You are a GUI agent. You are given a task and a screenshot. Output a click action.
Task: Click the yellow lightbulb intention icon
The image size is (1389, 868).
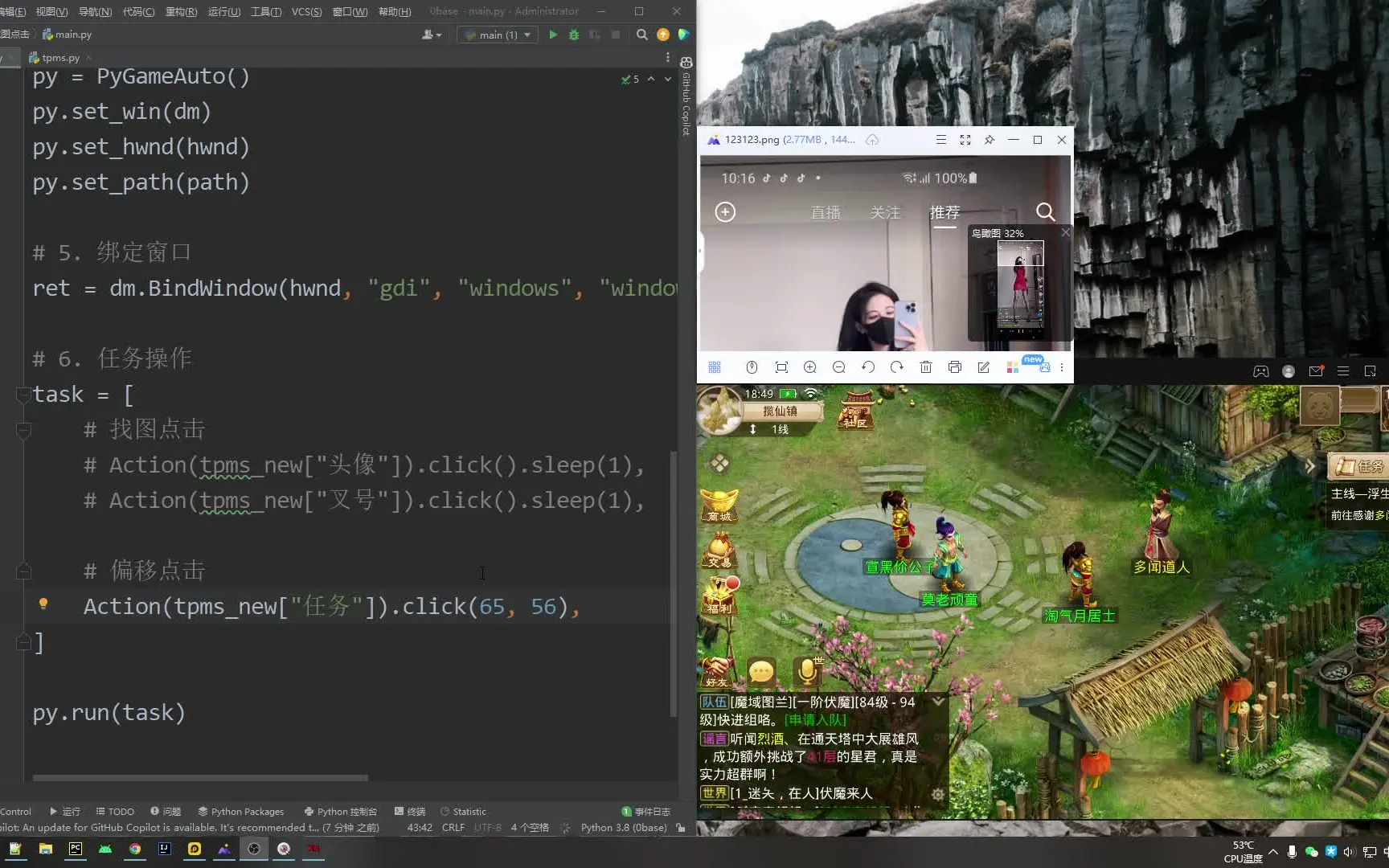pyautogui.click(x=43, y=604)
